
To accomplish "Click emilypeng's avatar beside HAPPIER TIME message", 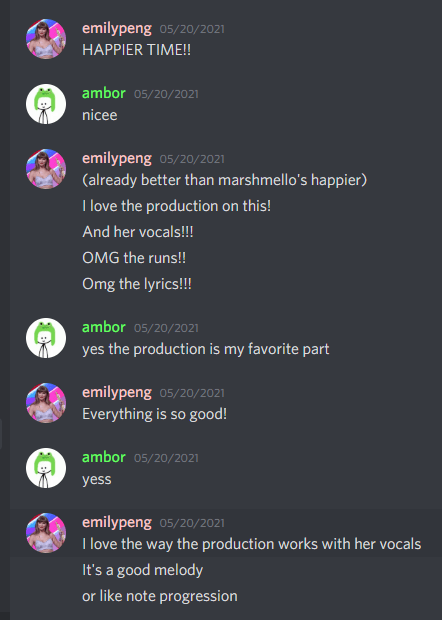I will coord(46,39).
